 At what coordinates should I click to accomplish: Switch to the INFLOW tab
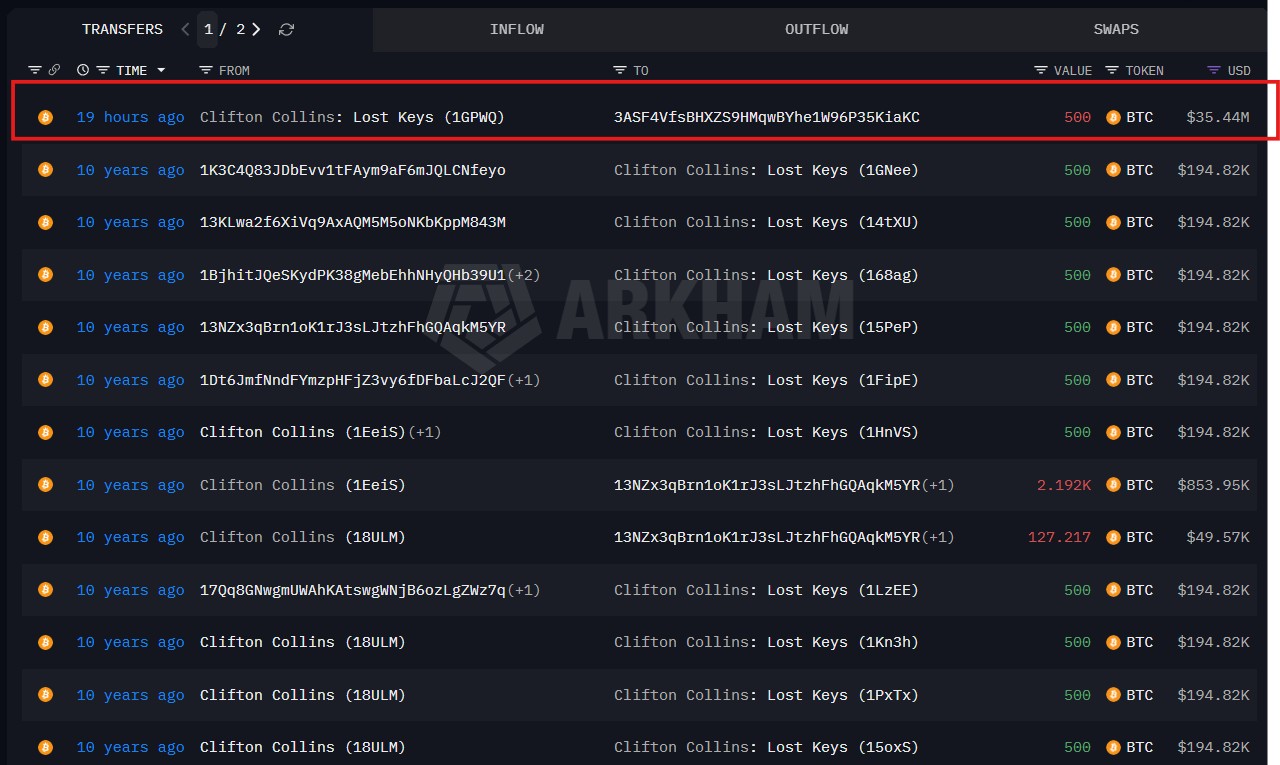(516, 30)
